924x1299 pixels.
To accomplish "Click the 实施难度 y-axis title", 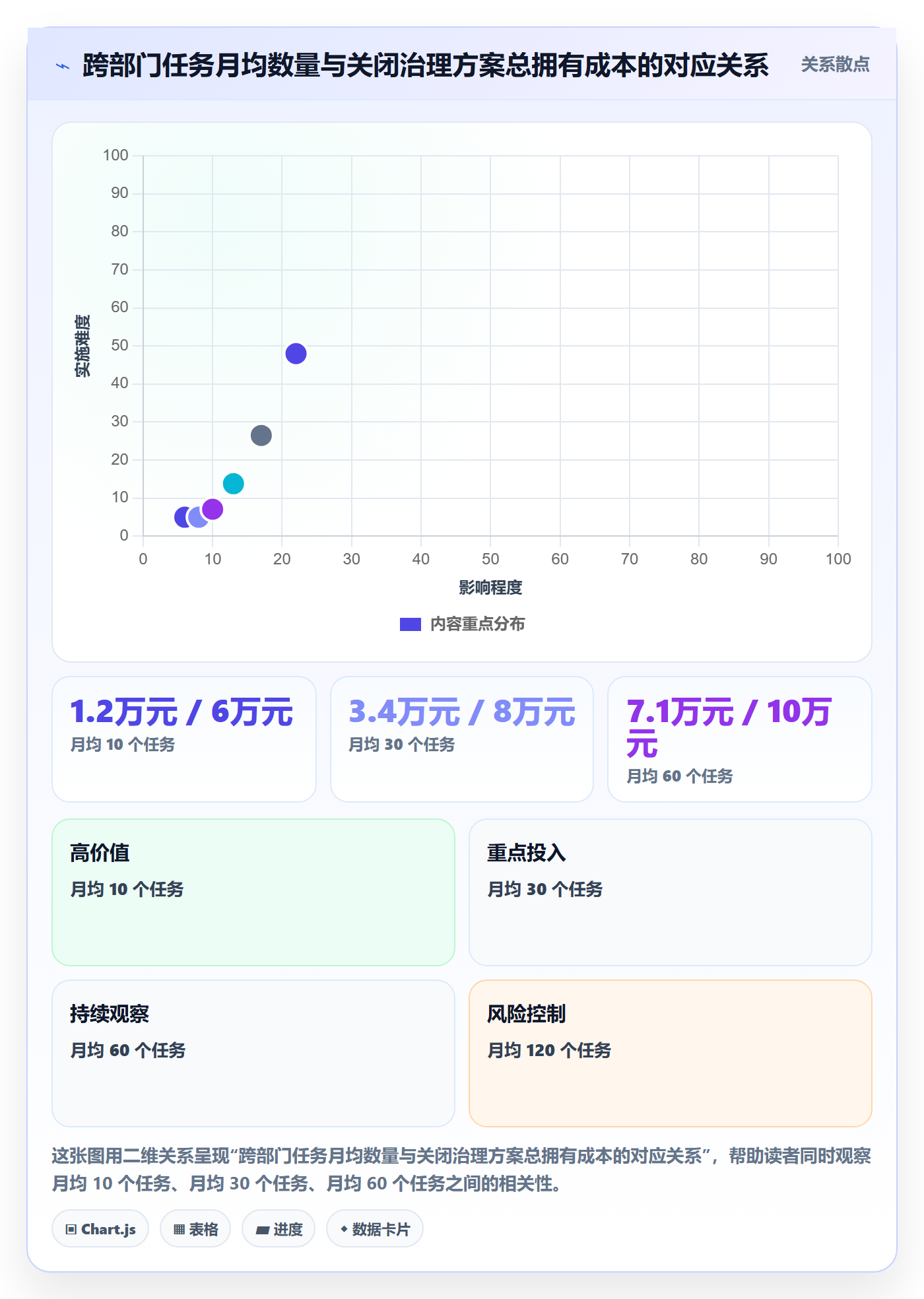I will pyautogui.click(x=82, y=346).
